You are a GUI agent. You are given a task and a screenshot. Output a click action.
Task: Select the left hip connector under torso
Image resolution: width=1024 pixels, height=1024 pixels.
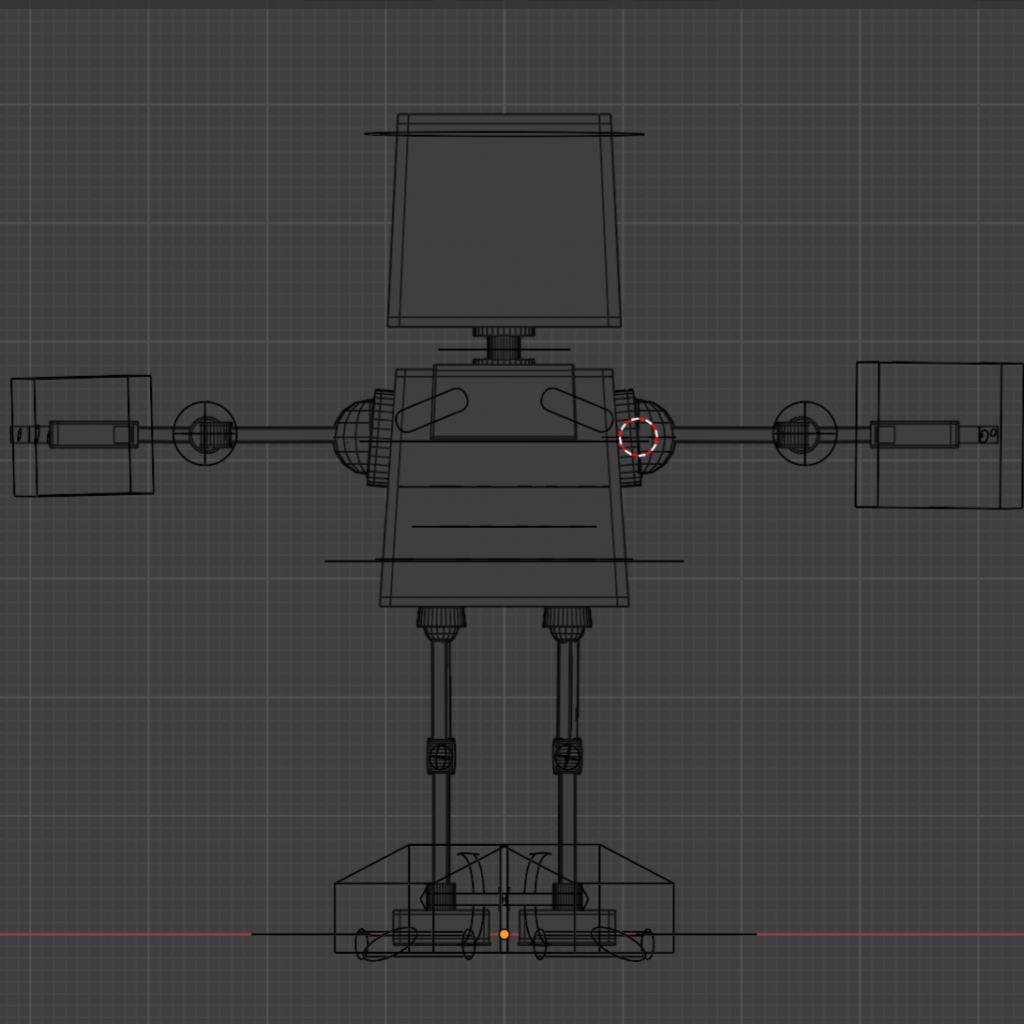click(441, 622)
